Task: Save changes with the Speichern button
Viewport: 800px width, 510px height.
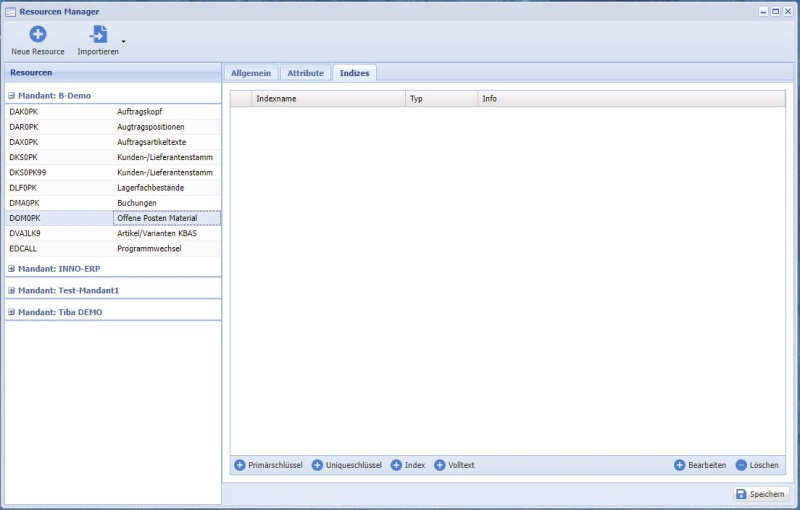Action: (761, 494)
